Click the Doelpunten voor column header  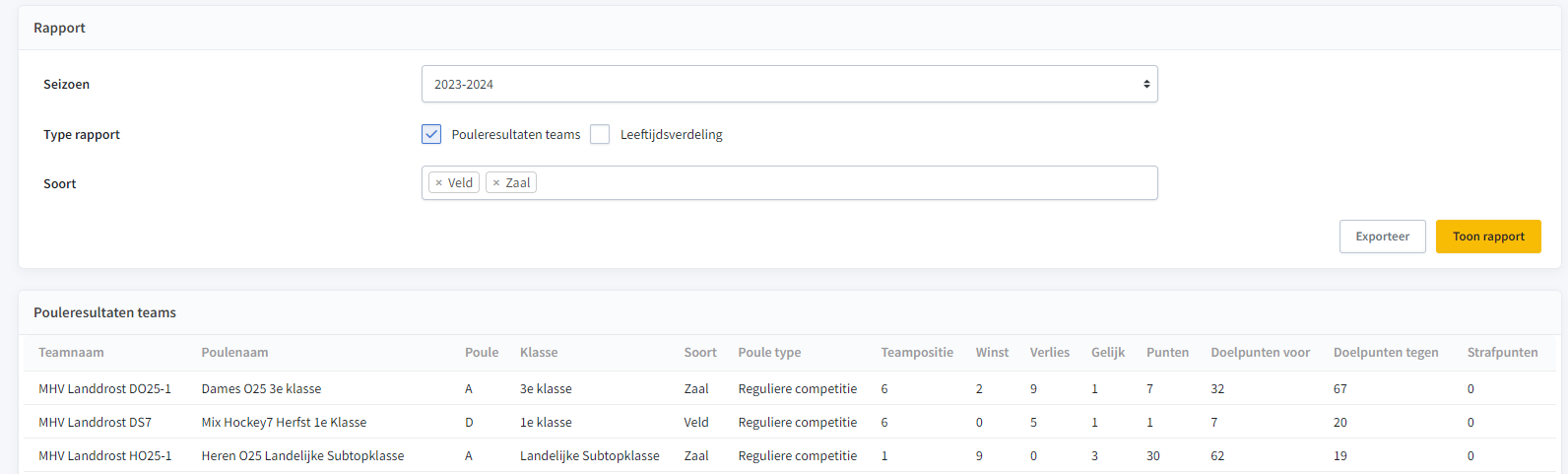(1260, 353)
